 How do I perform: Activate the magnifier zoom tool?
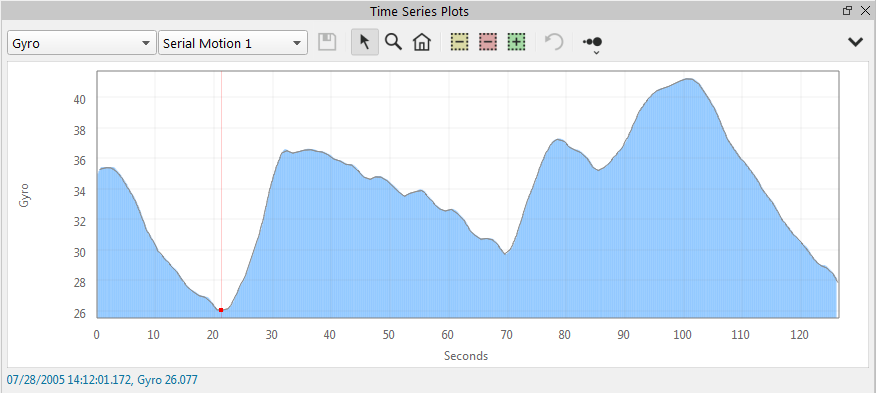(x=394, y=42)
